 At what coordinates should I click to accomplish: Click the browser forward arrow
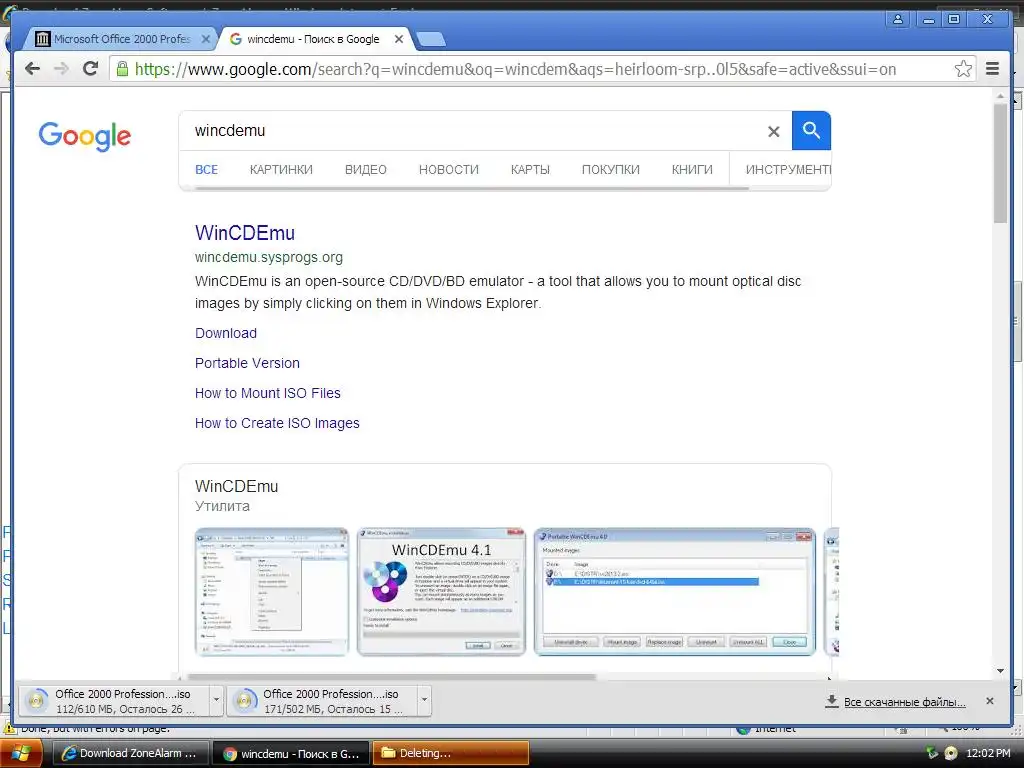click(x=61, y=69)
